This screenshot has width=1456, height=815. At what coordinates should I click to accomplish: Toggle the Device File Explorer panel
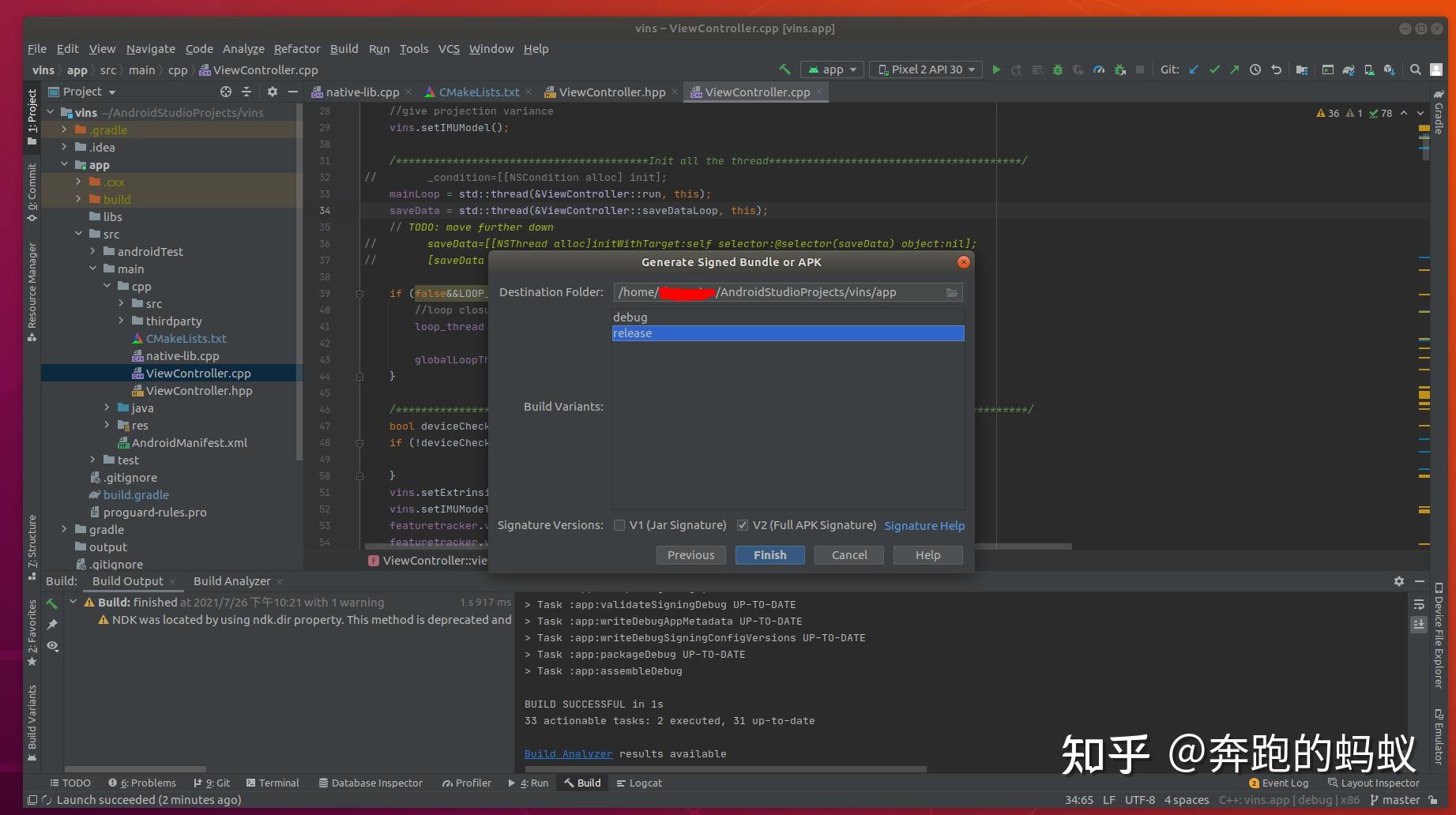coord(1439,636)
